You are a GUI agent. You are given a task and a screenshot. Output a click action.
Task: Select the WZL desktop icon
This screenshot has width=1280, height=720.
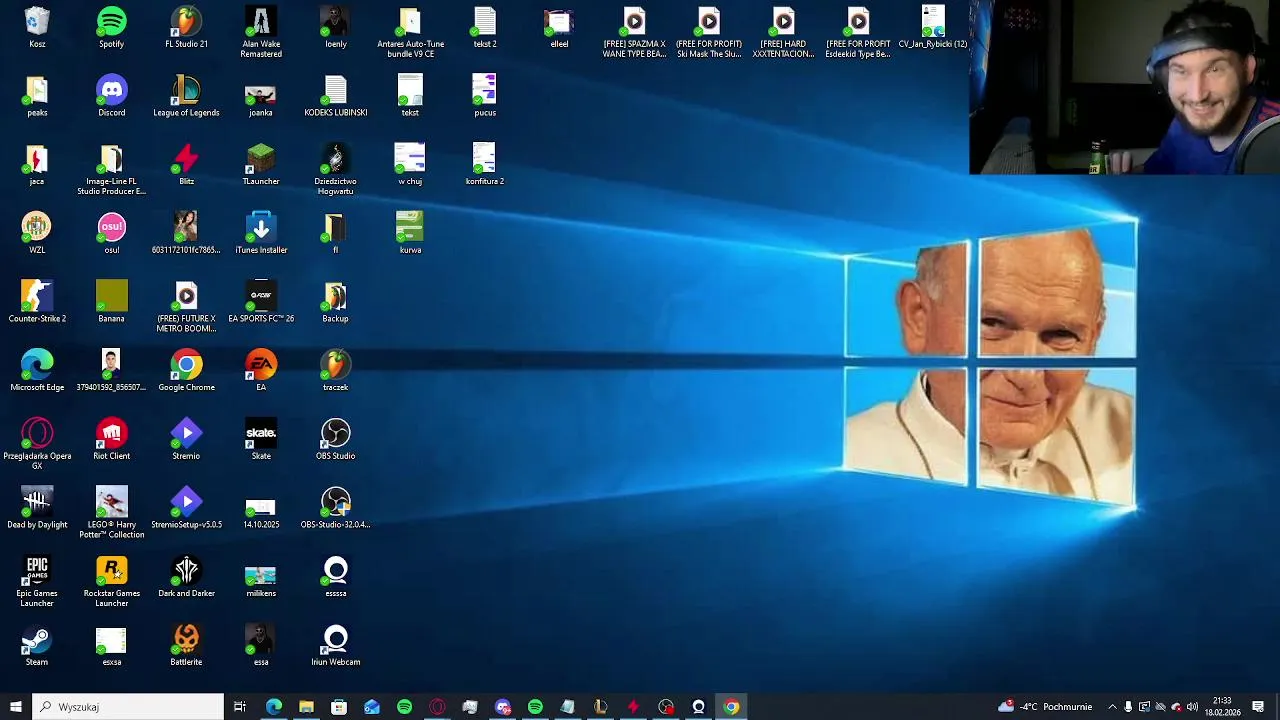click(x=37, y=233)
